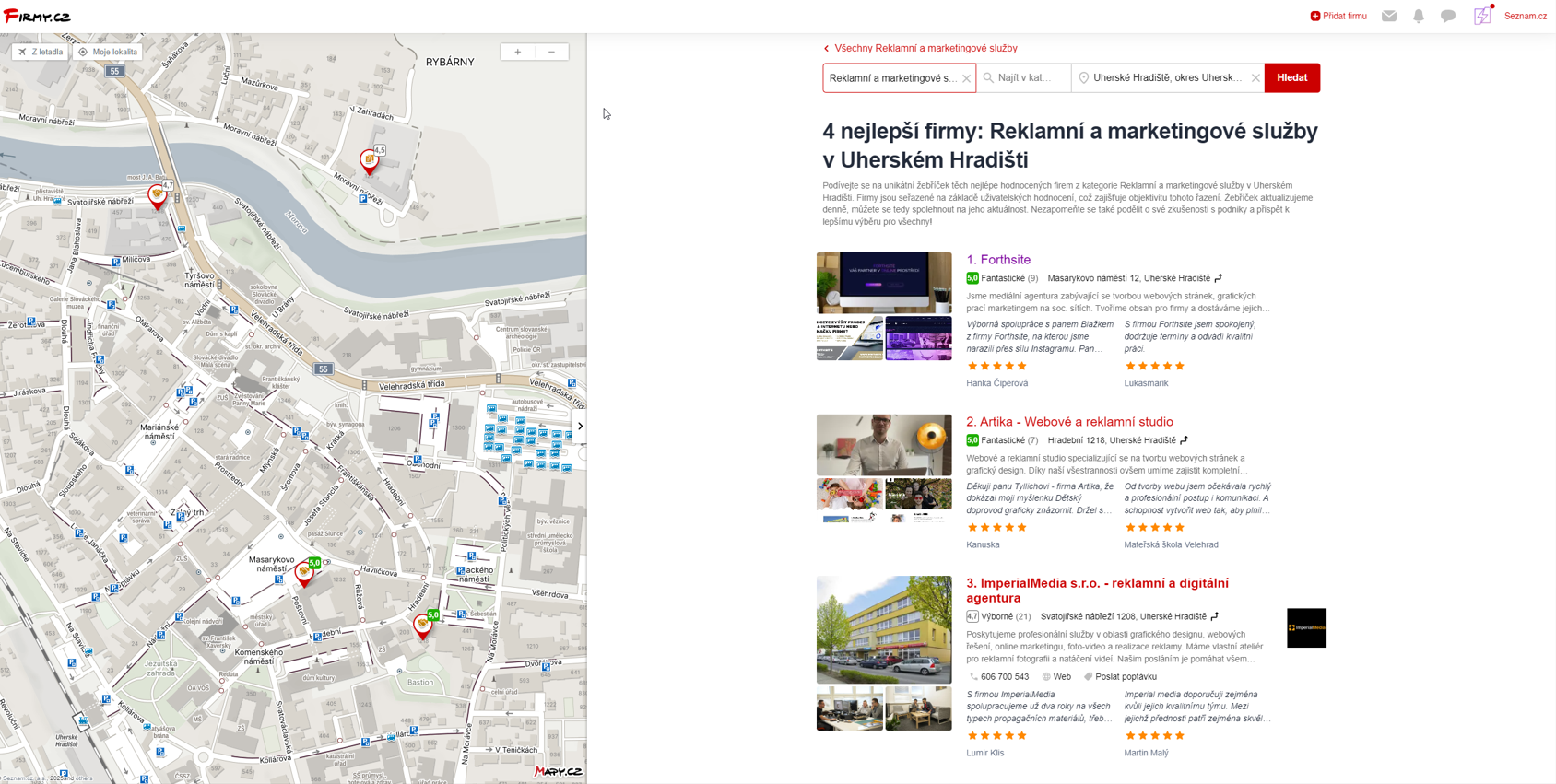Screen dimensions: 1556x784
Task: Open the 1. Forthsite listing title
Action: click(x=998, y=260)
